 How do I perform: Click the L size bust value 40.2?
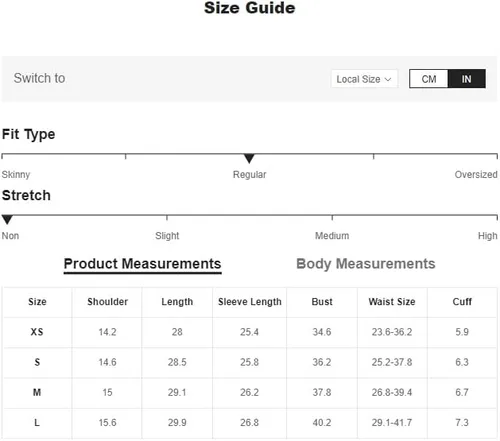click(x=322, y=423)
